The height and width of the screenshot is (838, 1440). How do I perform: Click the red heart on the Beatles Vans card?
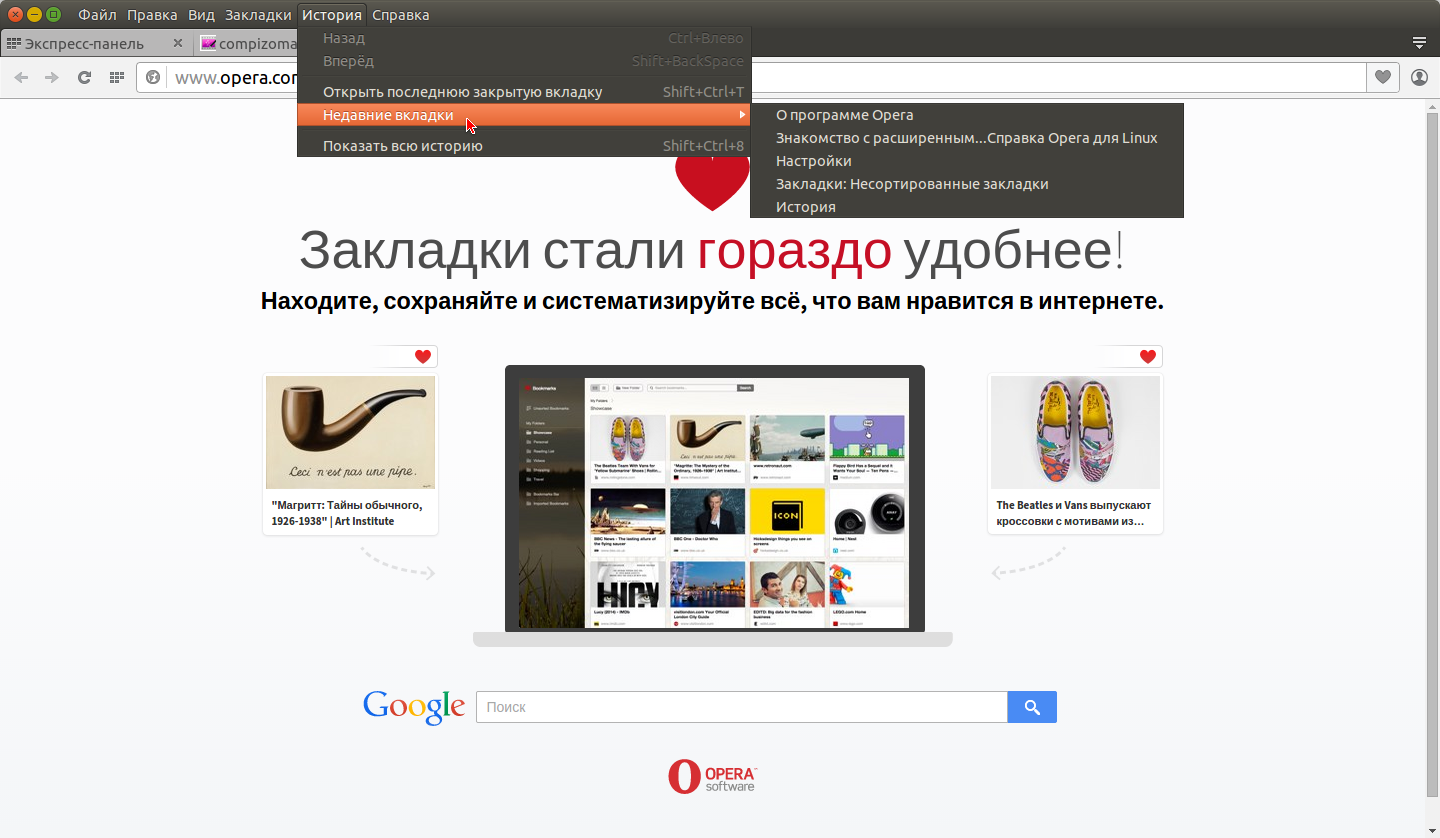1148,357
